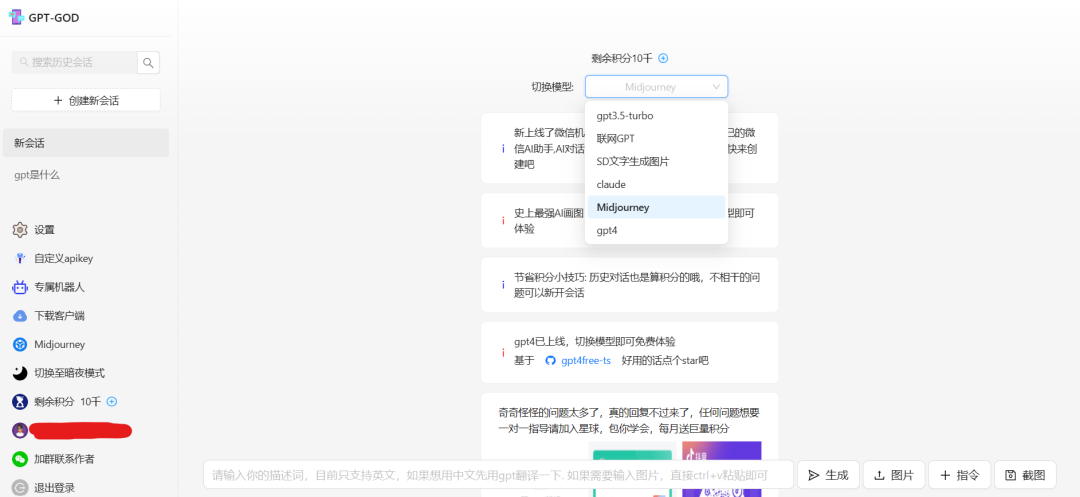Click the plus icon beside sidebar 剩余积分
The width and height of the screenshot is (1080, 497).
click(112, 401)
